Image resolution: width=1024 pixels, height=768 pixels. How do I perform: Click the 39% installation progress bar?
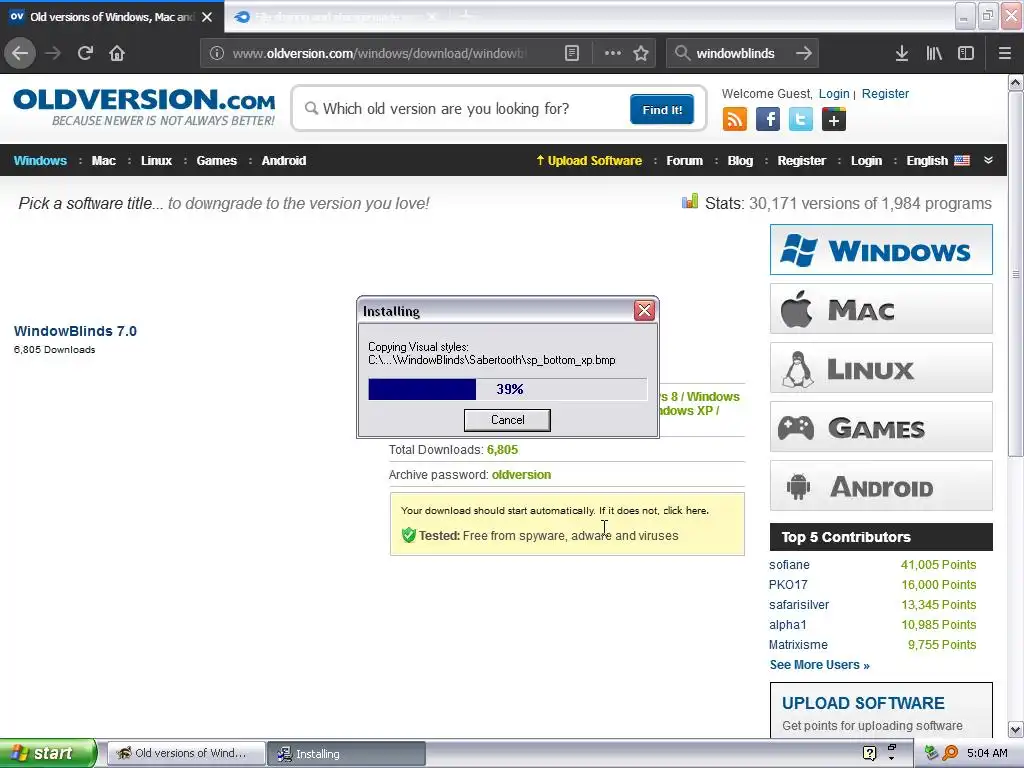pyautogui.click(x=508, y=389)
